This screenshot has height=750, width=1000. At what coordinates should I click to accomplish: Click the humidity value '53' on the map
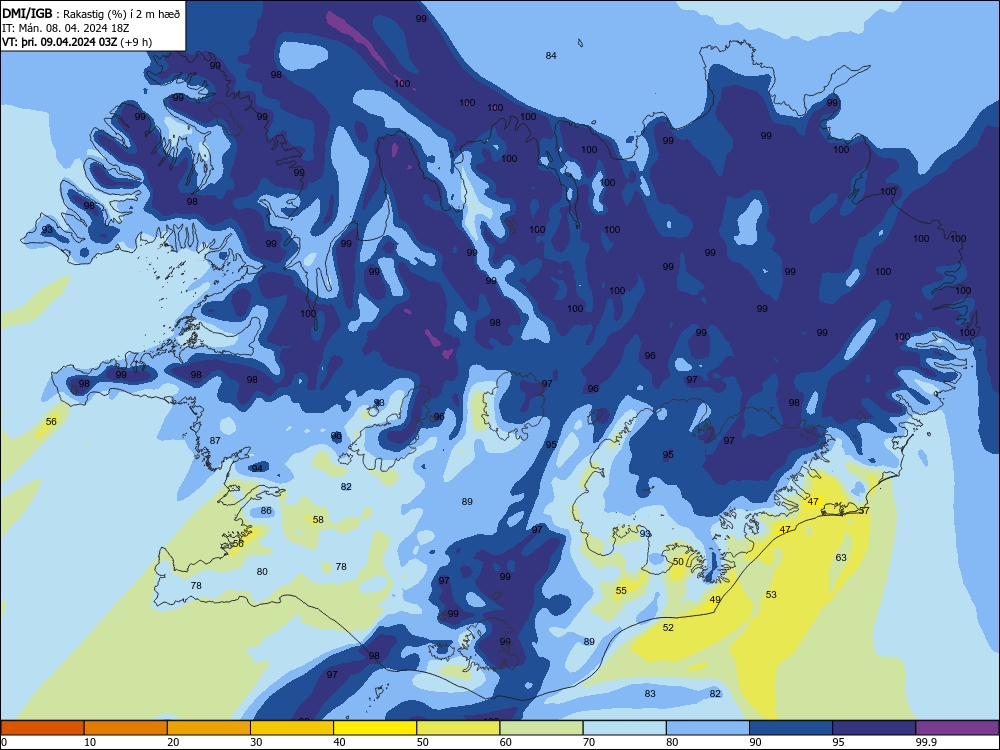[x=771, y=595]
